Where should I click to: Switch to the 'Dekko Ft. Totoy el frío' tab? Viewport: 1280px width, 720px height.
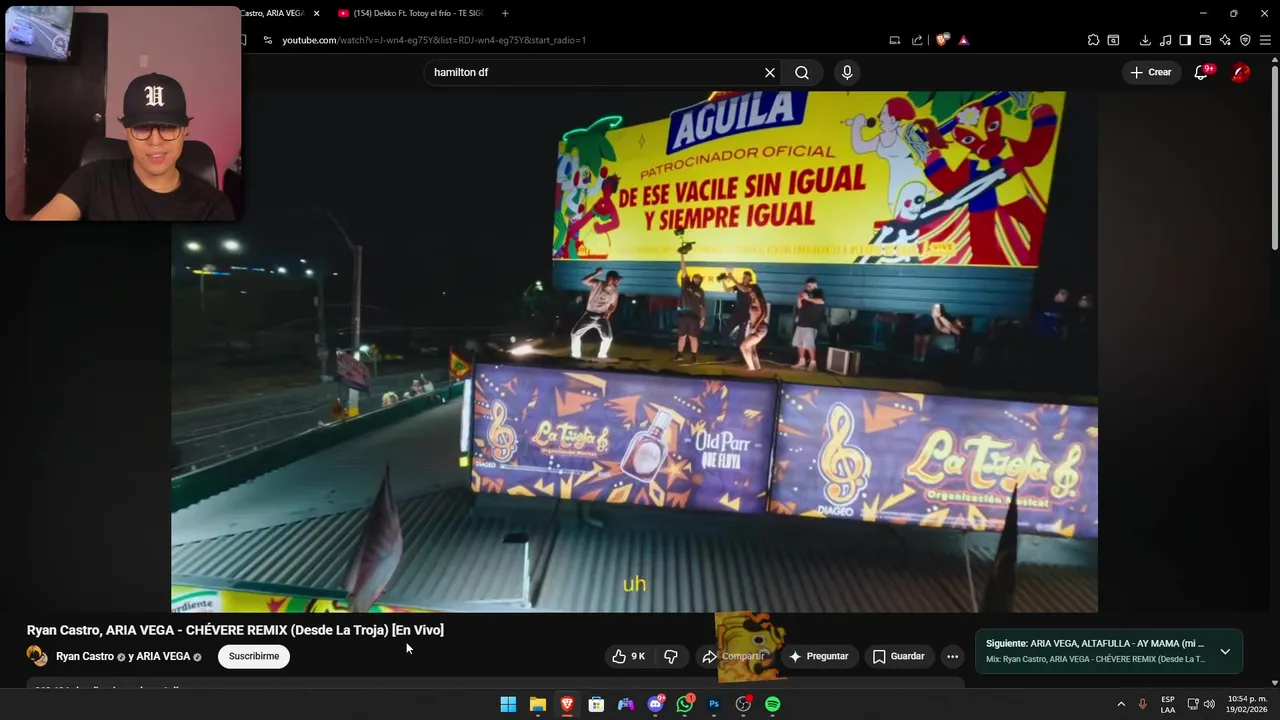410,13
